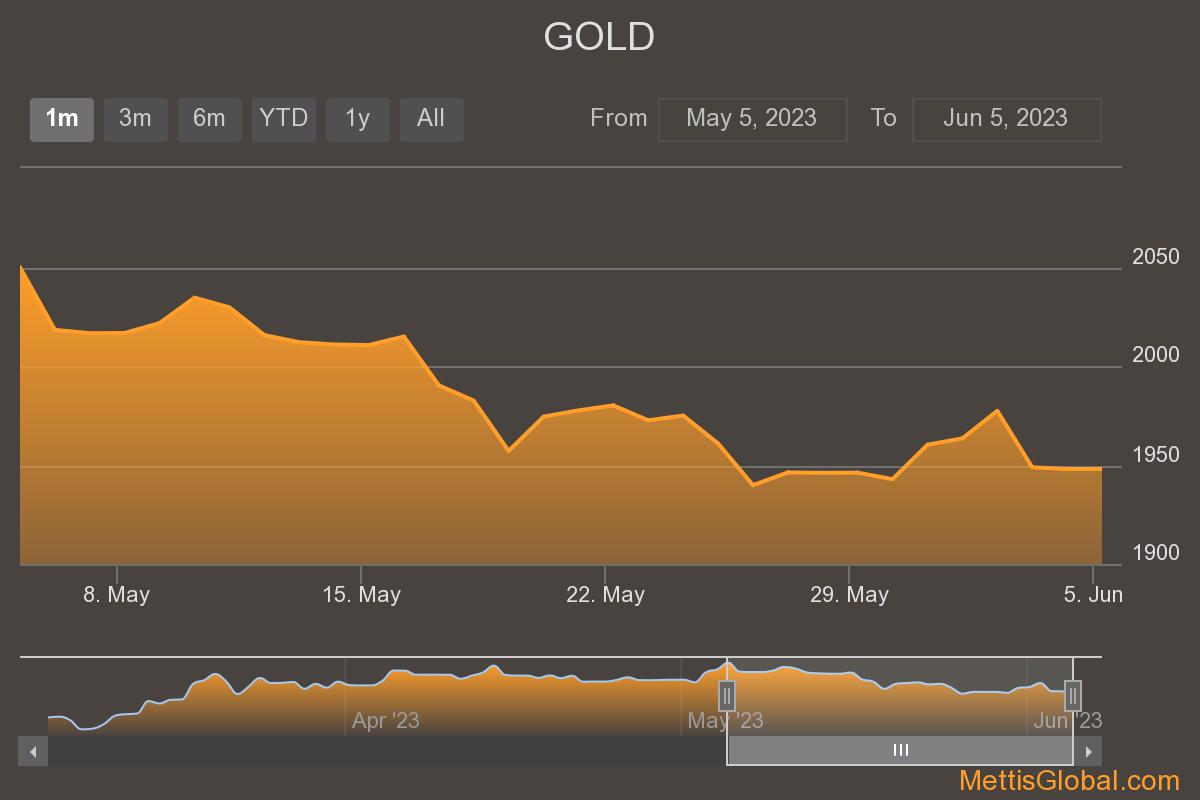
Task: Open the From date field
Action: tap(752, 119)
